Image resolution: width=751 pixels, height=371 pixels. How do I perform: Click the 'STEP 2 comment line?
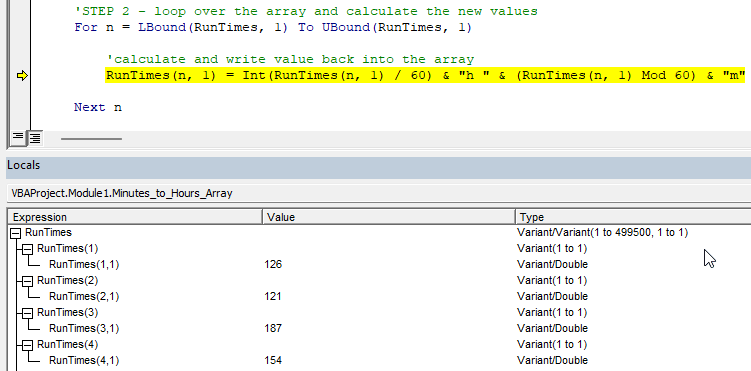tap(306, 11)
